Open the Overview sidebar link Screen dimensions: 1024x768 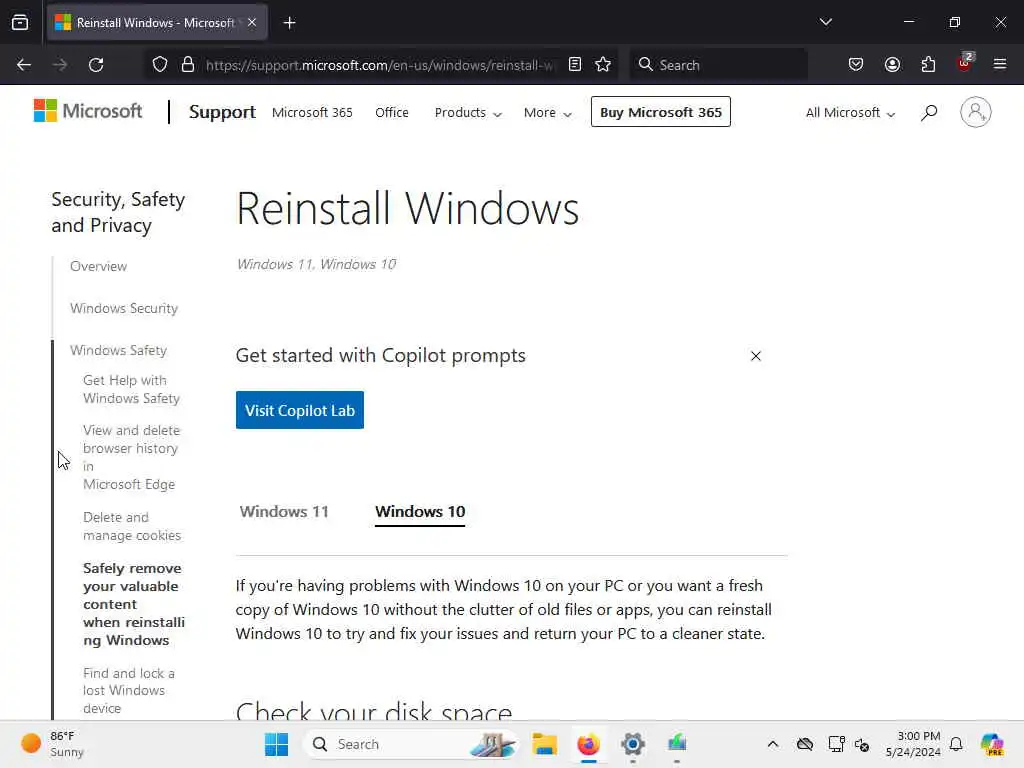[99, 266]
